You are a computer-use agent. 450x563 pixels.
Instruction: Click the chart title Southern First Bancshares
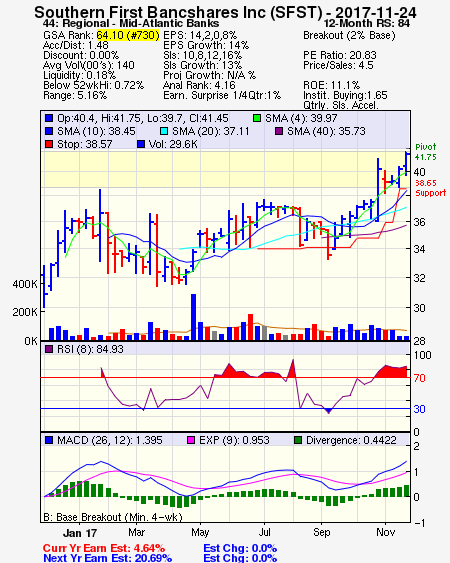pyautogui.click(x=225, y=12)
